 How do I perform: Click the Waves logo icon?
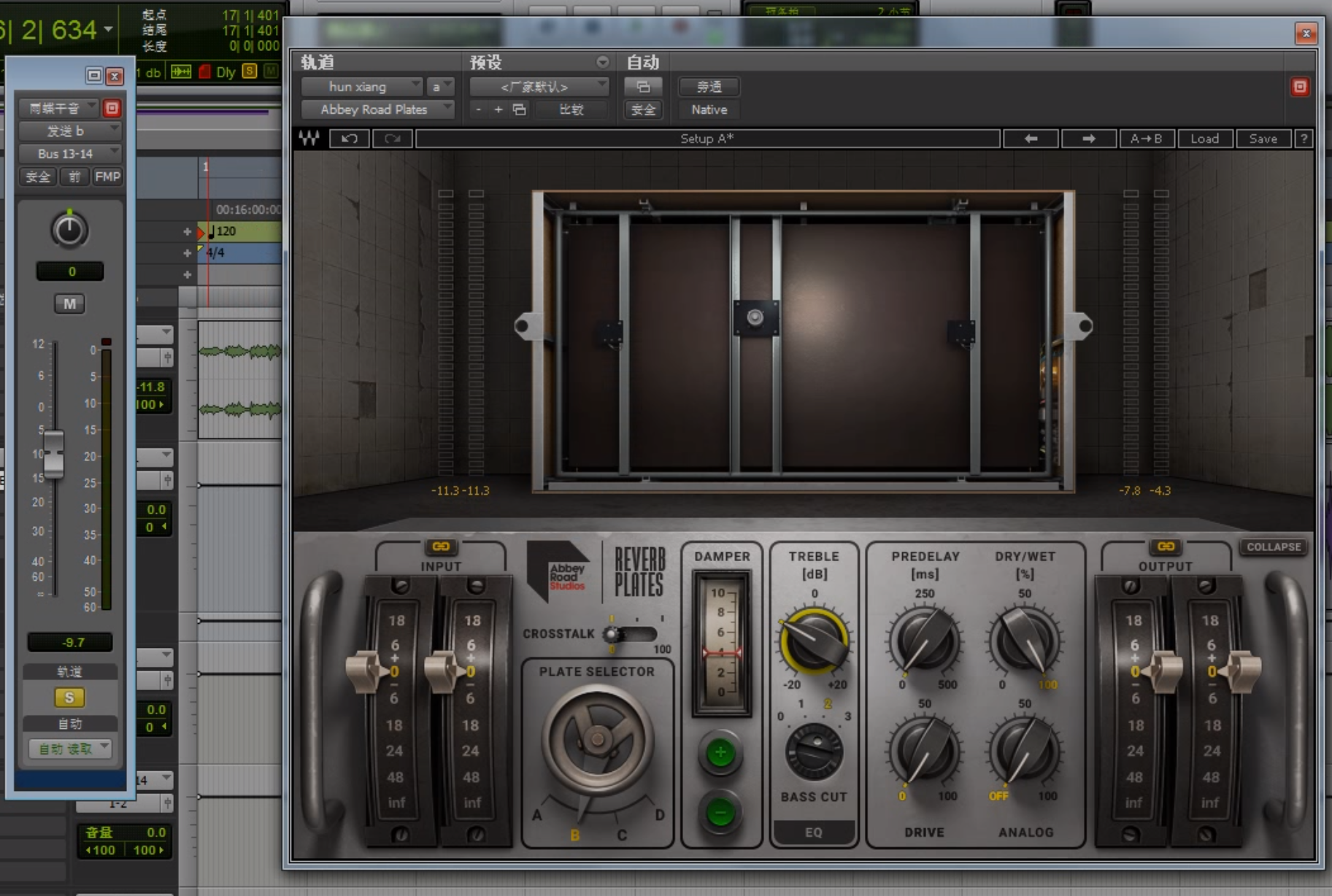tap(309, 139)
